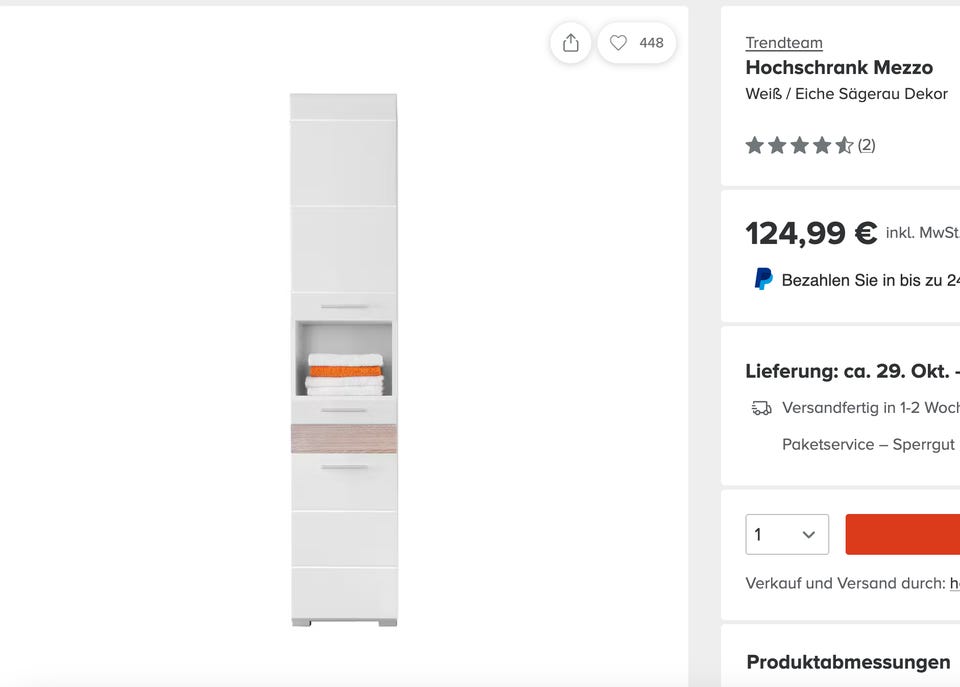Image resolution: width=960 pixels, height=687 pixels.
Task: Click the PayPal logo icon
Action: 763,280
